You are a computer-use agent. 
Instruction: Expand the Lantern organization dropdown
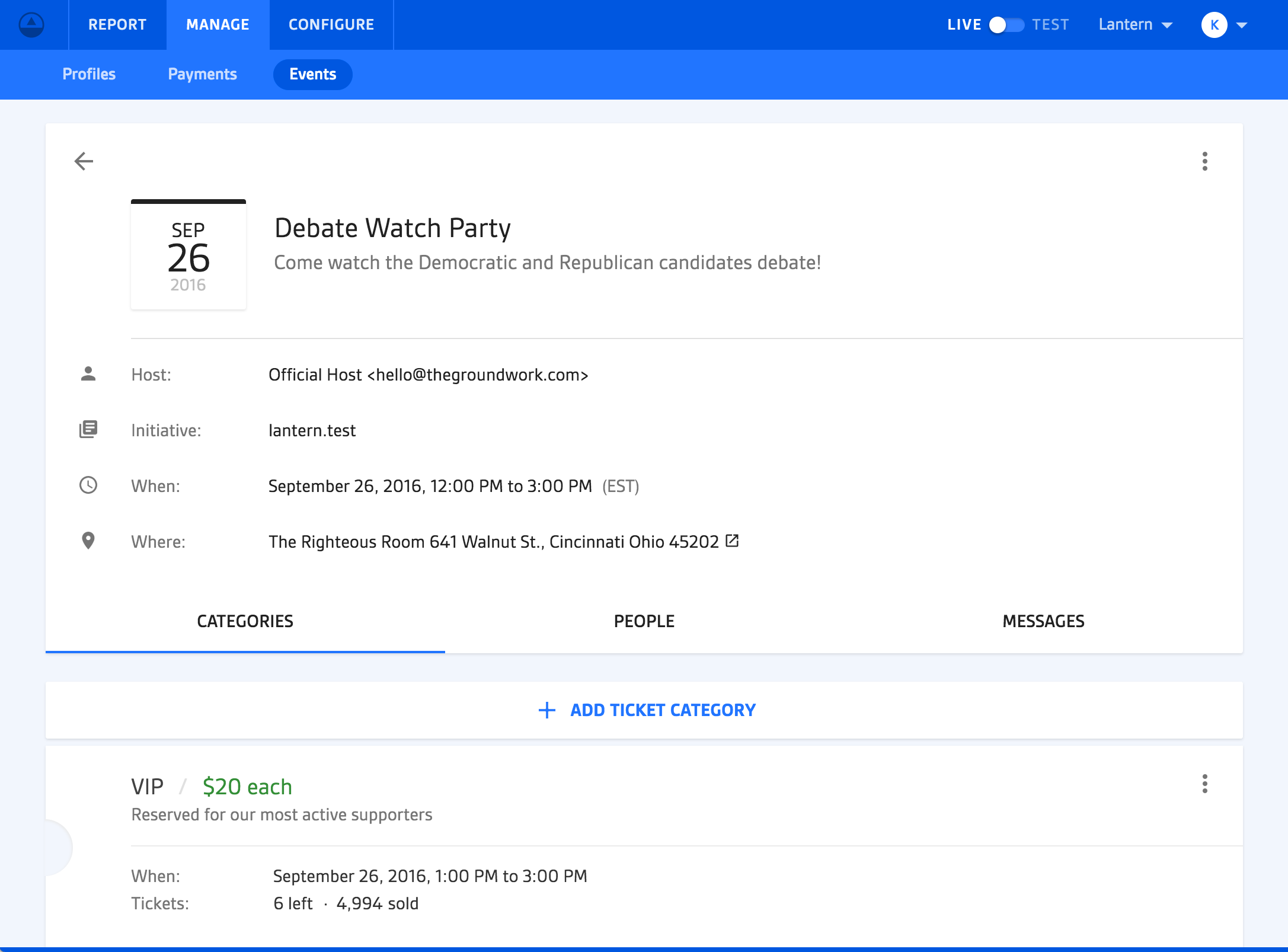tap(1135, 25)
